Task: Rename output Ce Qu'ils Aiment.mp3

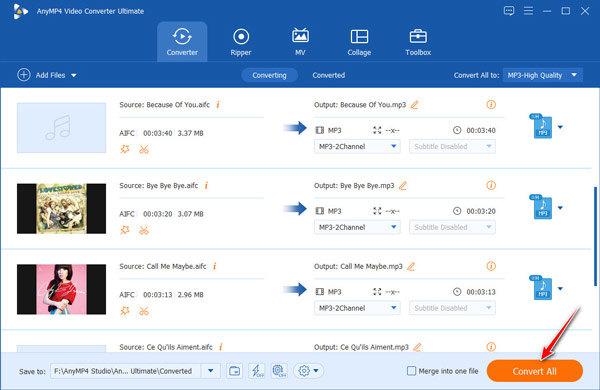Action: 417,347
